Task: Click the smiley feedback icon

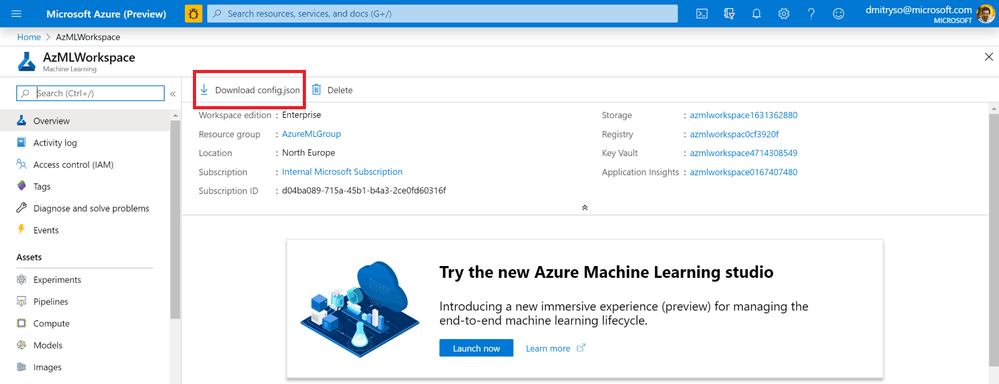Action: coord(838,13)
